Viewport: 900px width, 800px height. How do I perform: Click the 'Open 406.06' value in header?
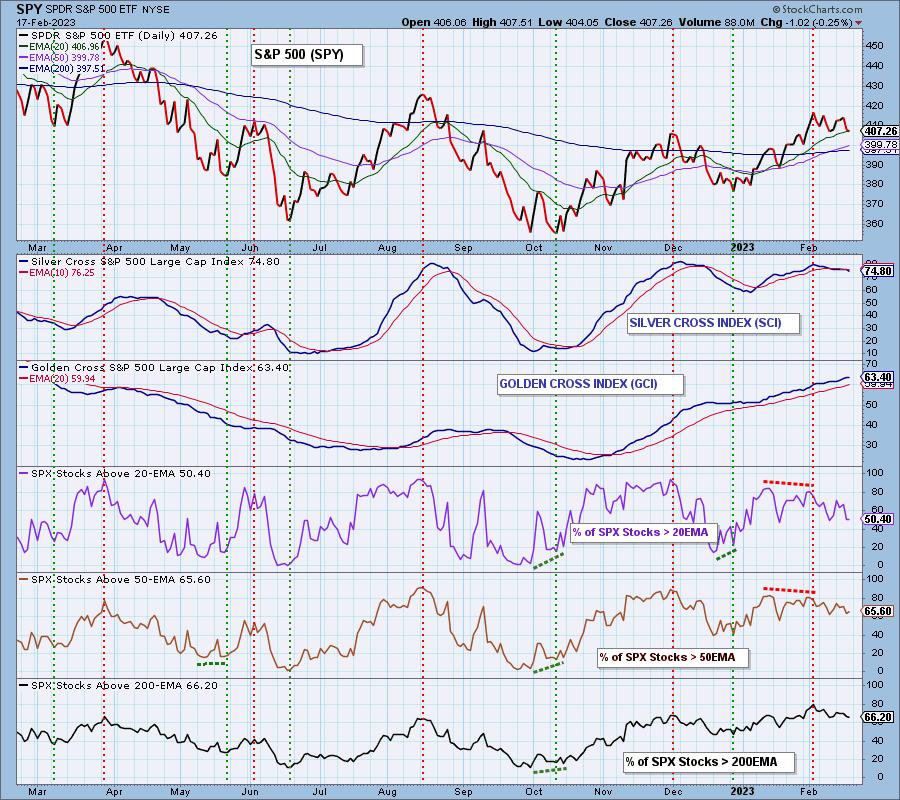point(434,22)
